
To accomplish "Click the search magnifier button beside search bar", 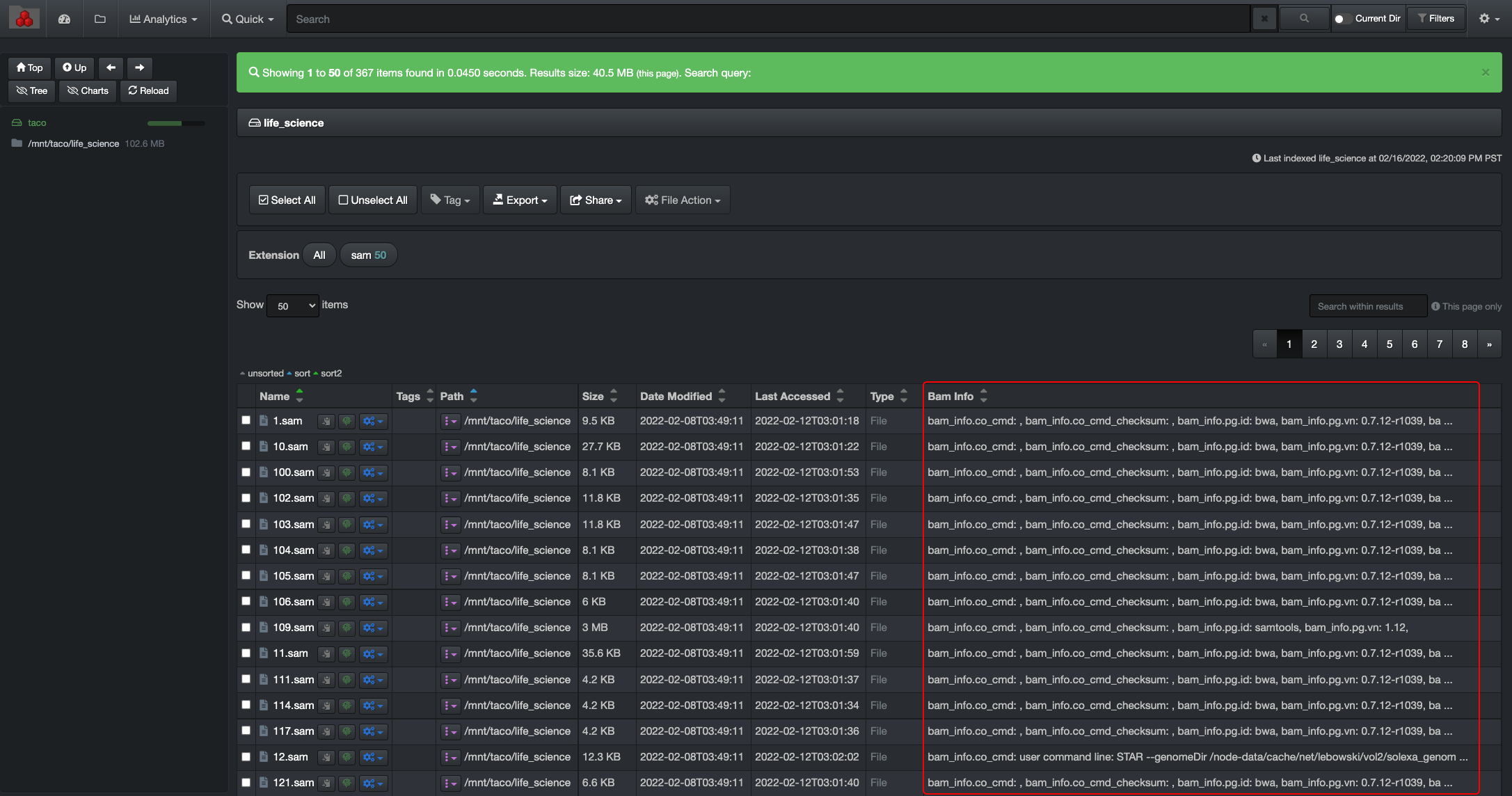I will click(x=1304, y=18).
